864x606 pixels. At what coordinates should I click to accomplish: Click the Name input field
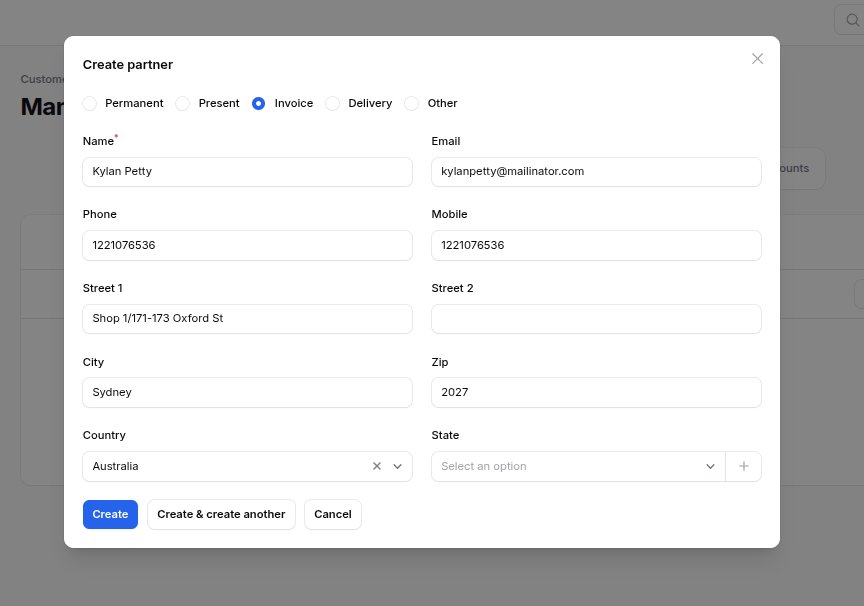(x=247, y=171)
